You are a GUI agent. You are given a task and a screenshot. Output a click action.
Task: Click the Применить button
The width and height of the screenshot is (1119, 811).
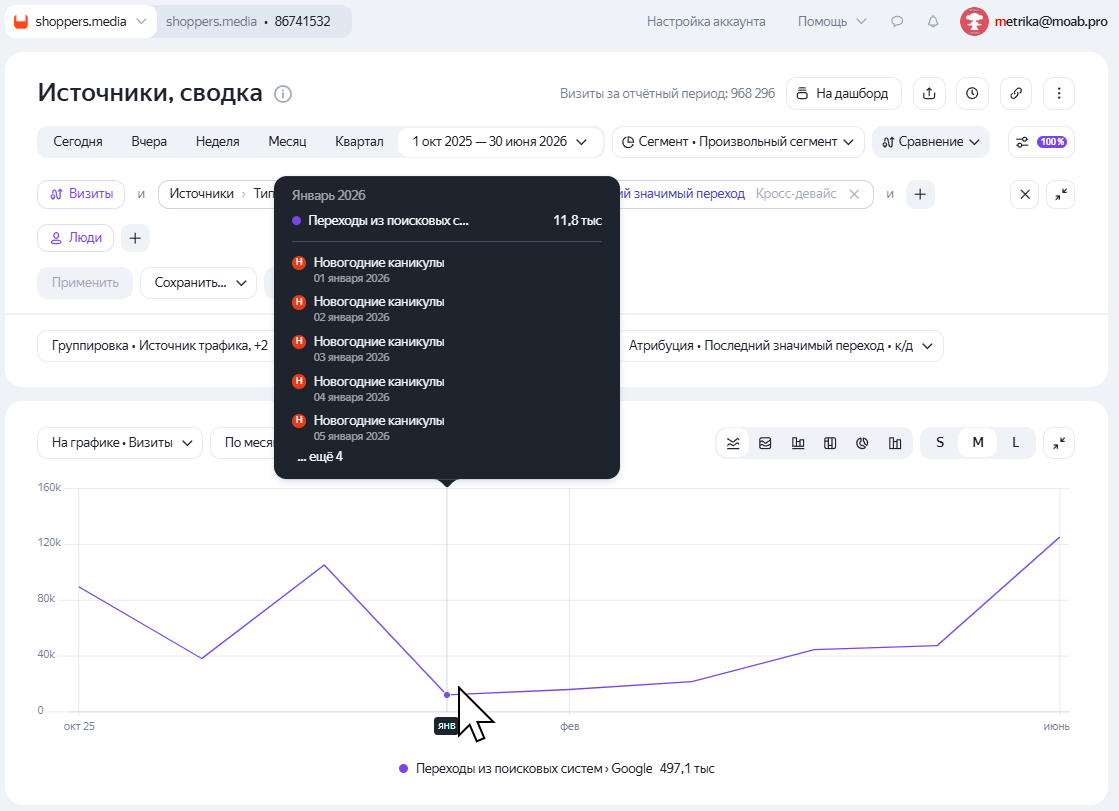85,283
